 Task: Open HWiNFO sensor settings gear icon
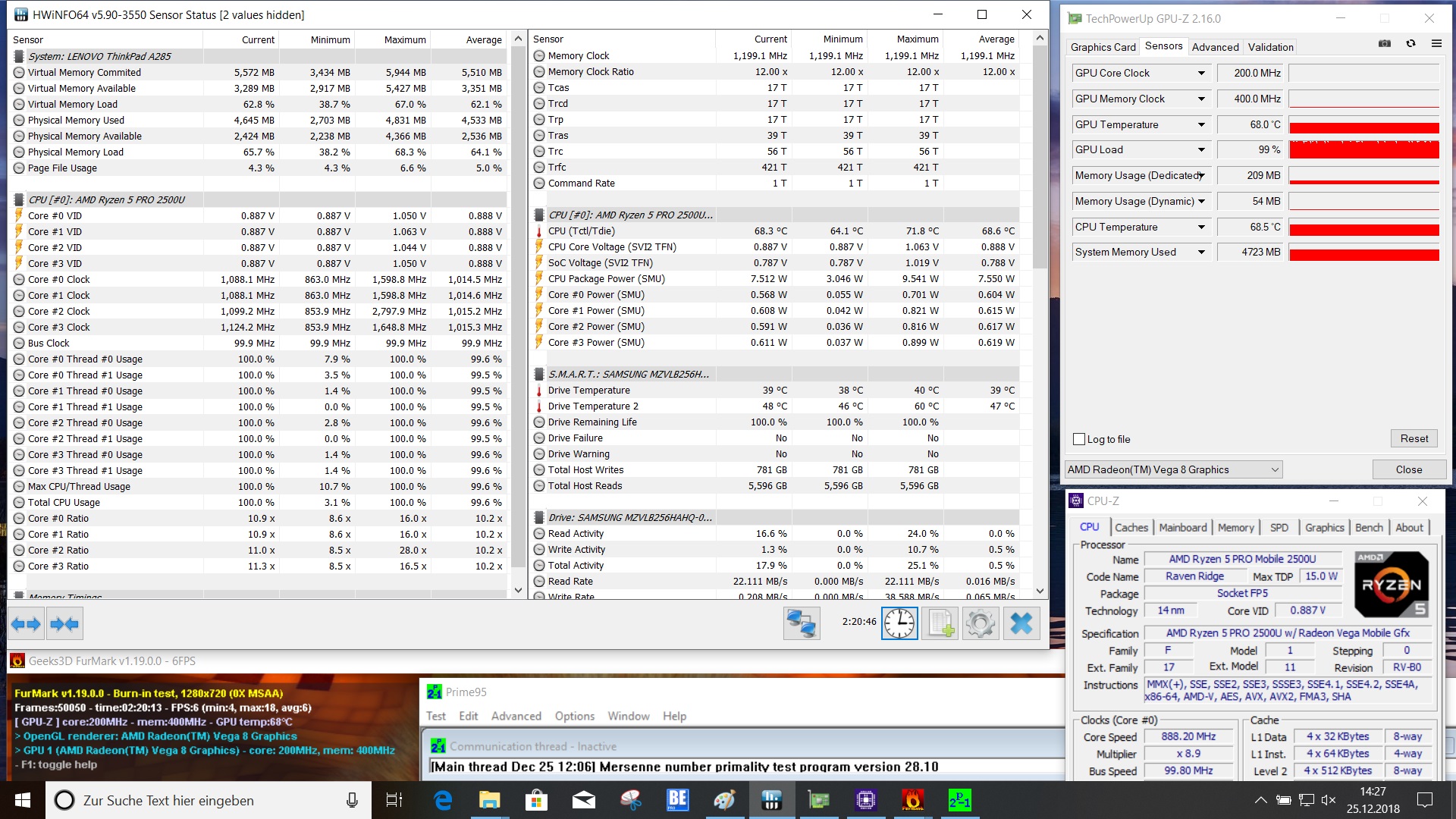[981, 624]
